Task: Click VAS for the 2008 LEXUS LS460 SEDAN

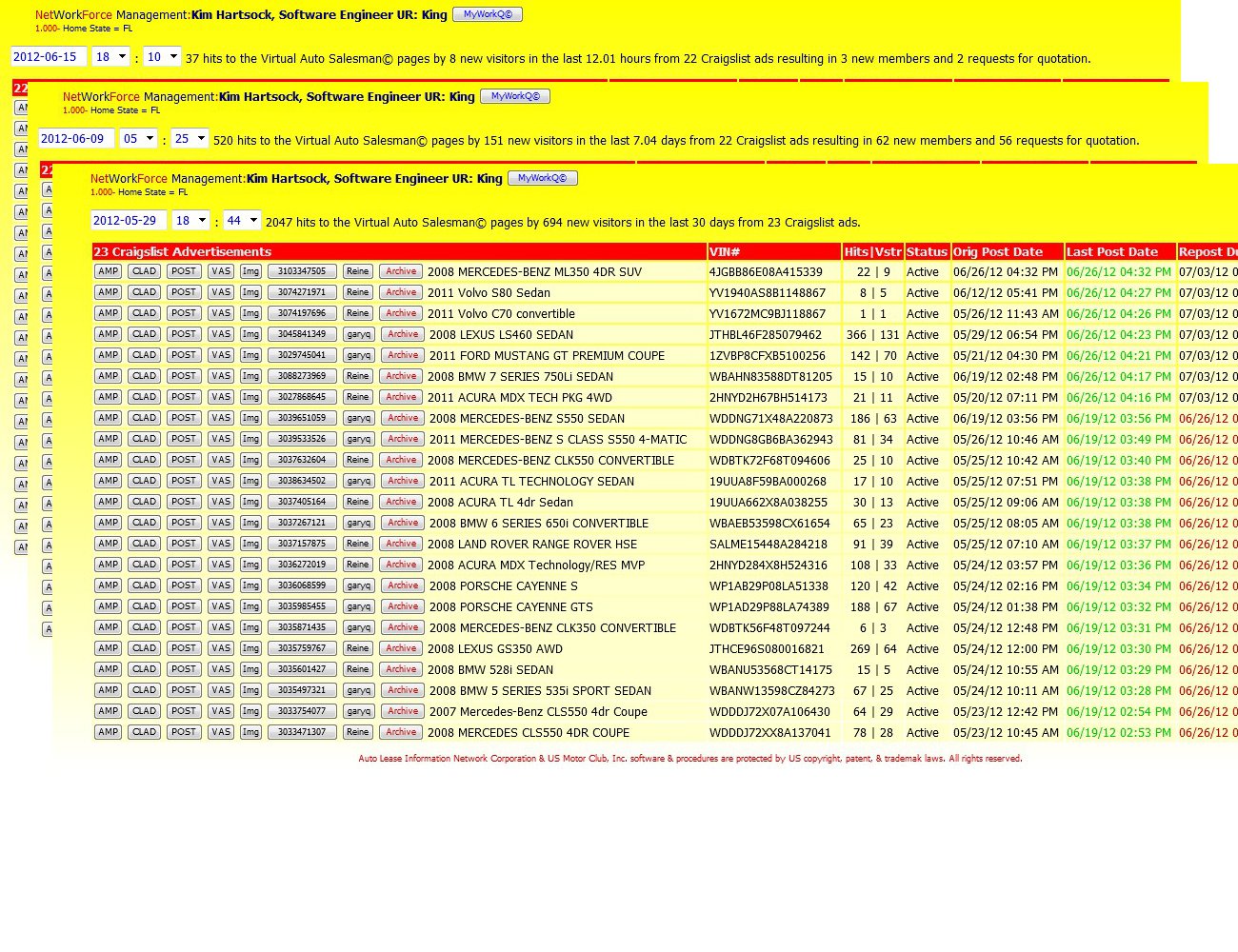Action: (221, 334)
